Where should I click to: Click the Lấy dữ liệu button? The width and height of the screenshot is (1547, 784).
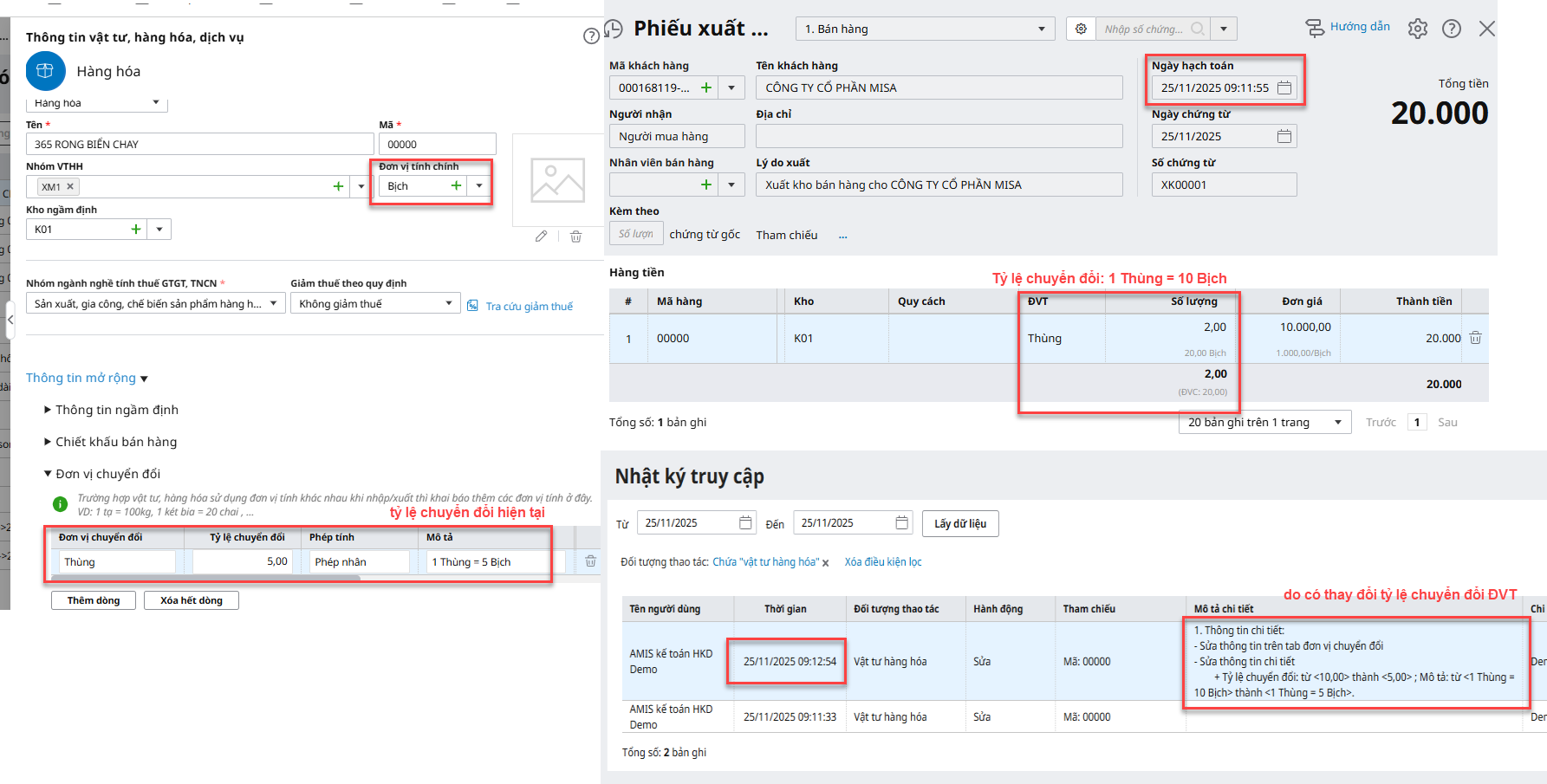pyautogui.click(x=959, y=523)
